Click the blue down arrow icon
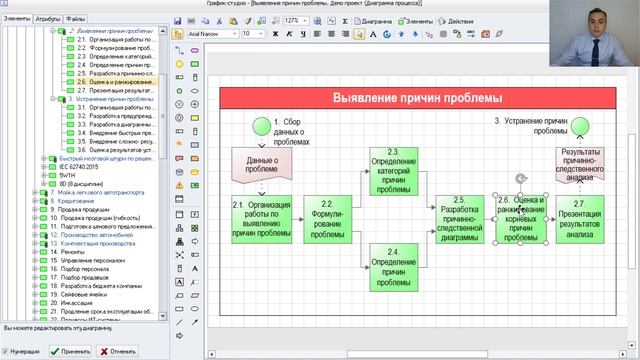This screenshot has width=640, height=360. tap(415, 34)
